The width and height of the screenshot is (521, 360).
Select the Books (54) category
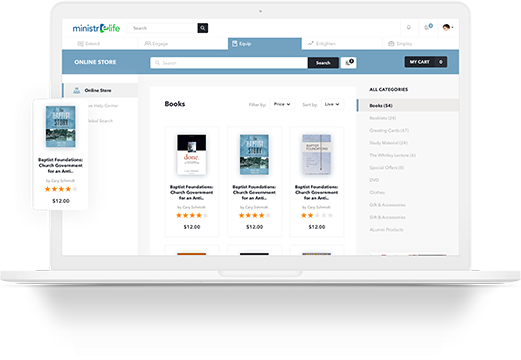coord(408,105)
